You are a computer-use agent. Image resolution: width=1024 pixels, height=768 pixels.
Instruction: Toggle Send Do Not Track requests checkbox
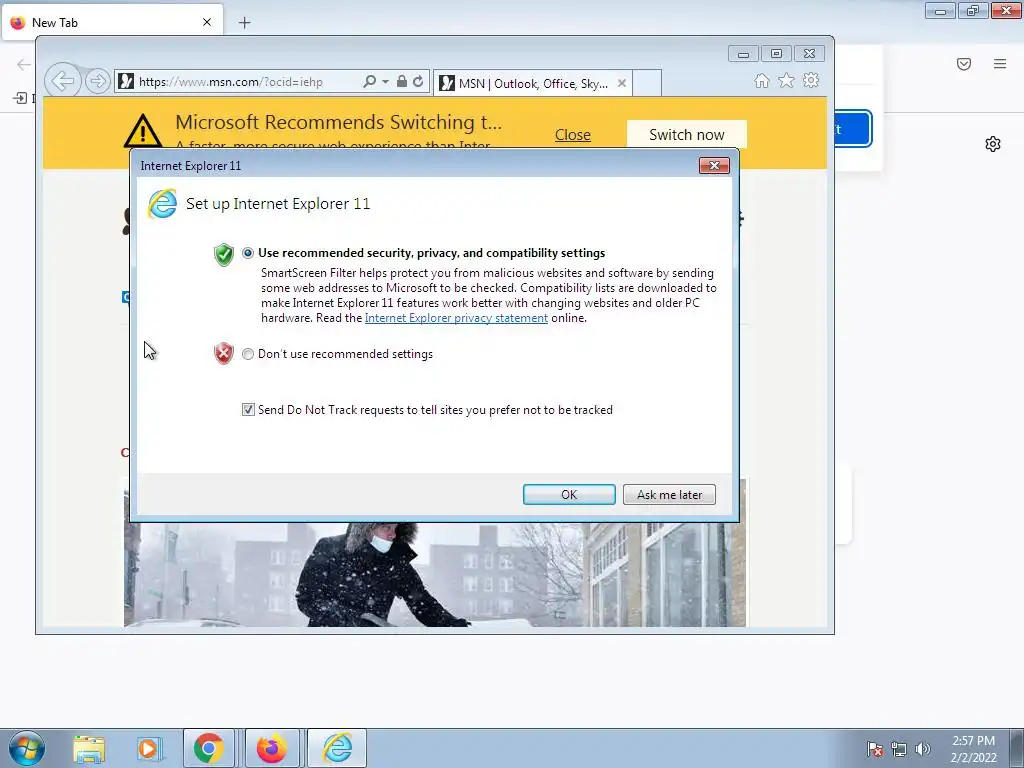pos(248,409)
